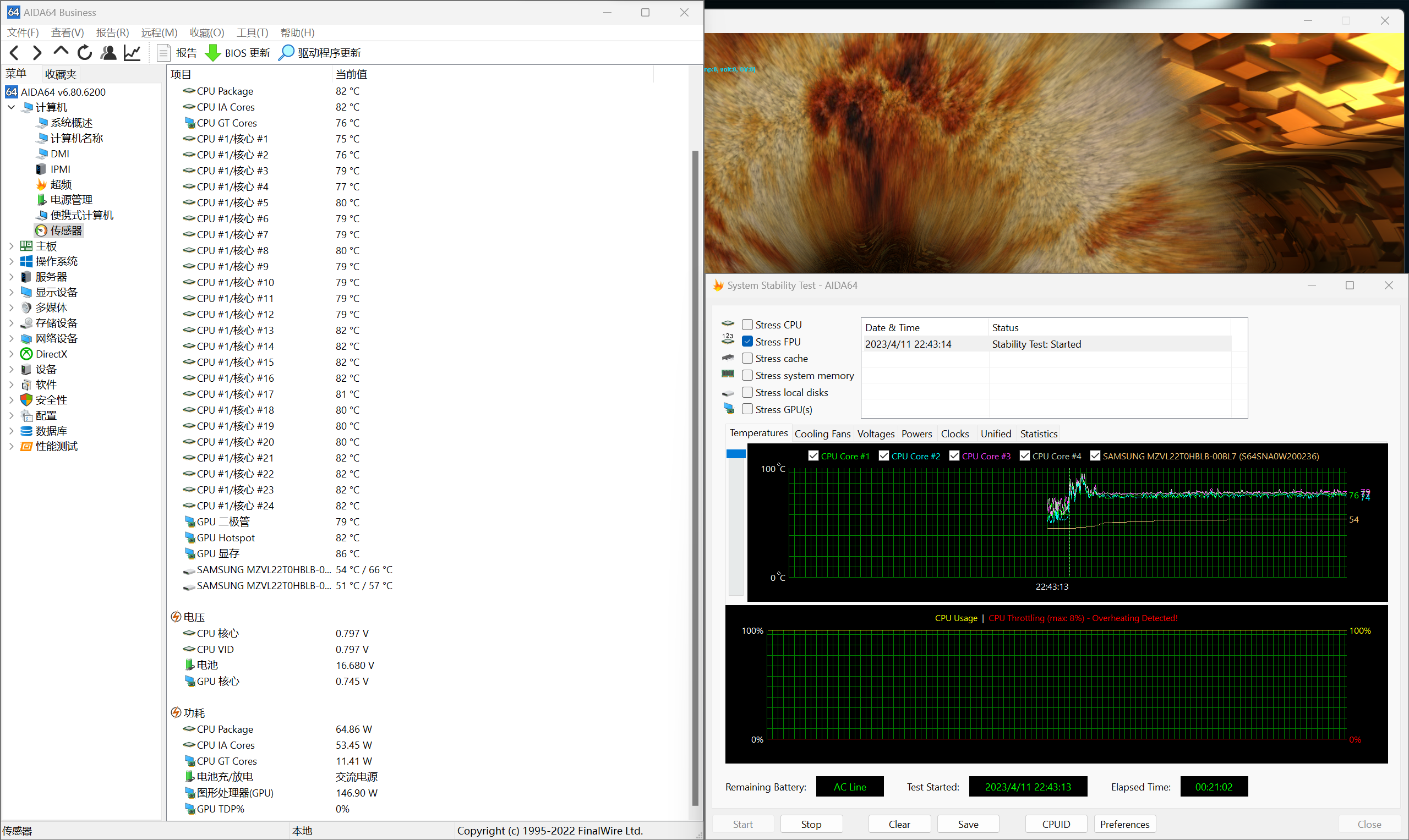Click the 性能测试 benchmark icon
The image size is (1409, 840).
click(26, 446)
